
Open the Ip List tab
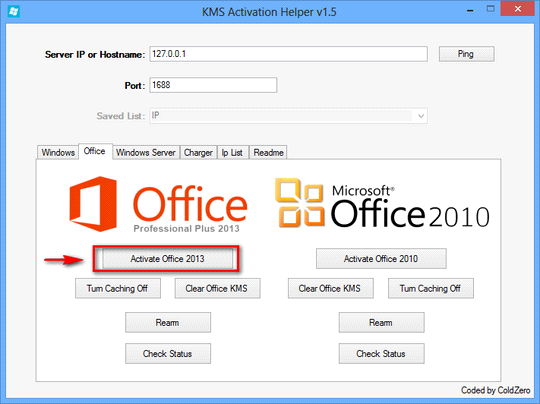(x=232, y=152)
